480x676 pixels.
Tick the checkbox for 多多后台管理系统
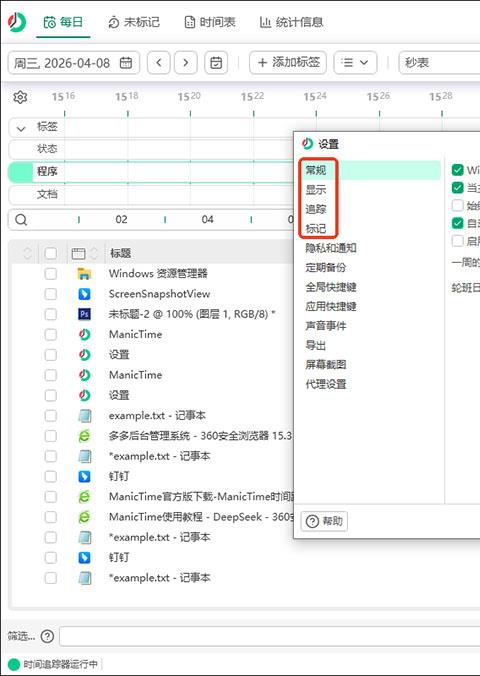pyautogui.click(x=50, y=436)
